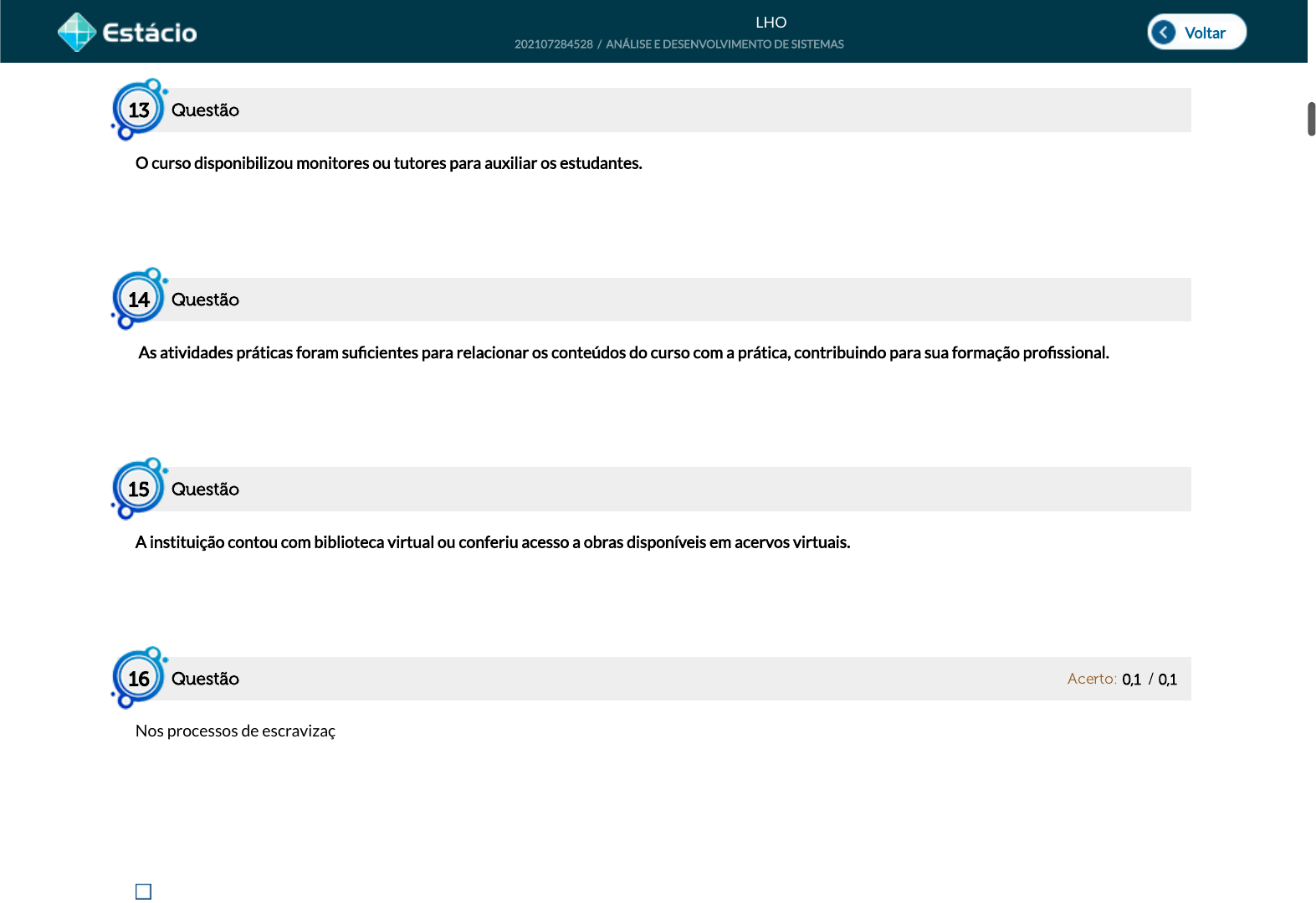The image size is (1316, 903).
Task: Click the number 14 question badge
Action: pyautogui.click(x=139, y=300)
